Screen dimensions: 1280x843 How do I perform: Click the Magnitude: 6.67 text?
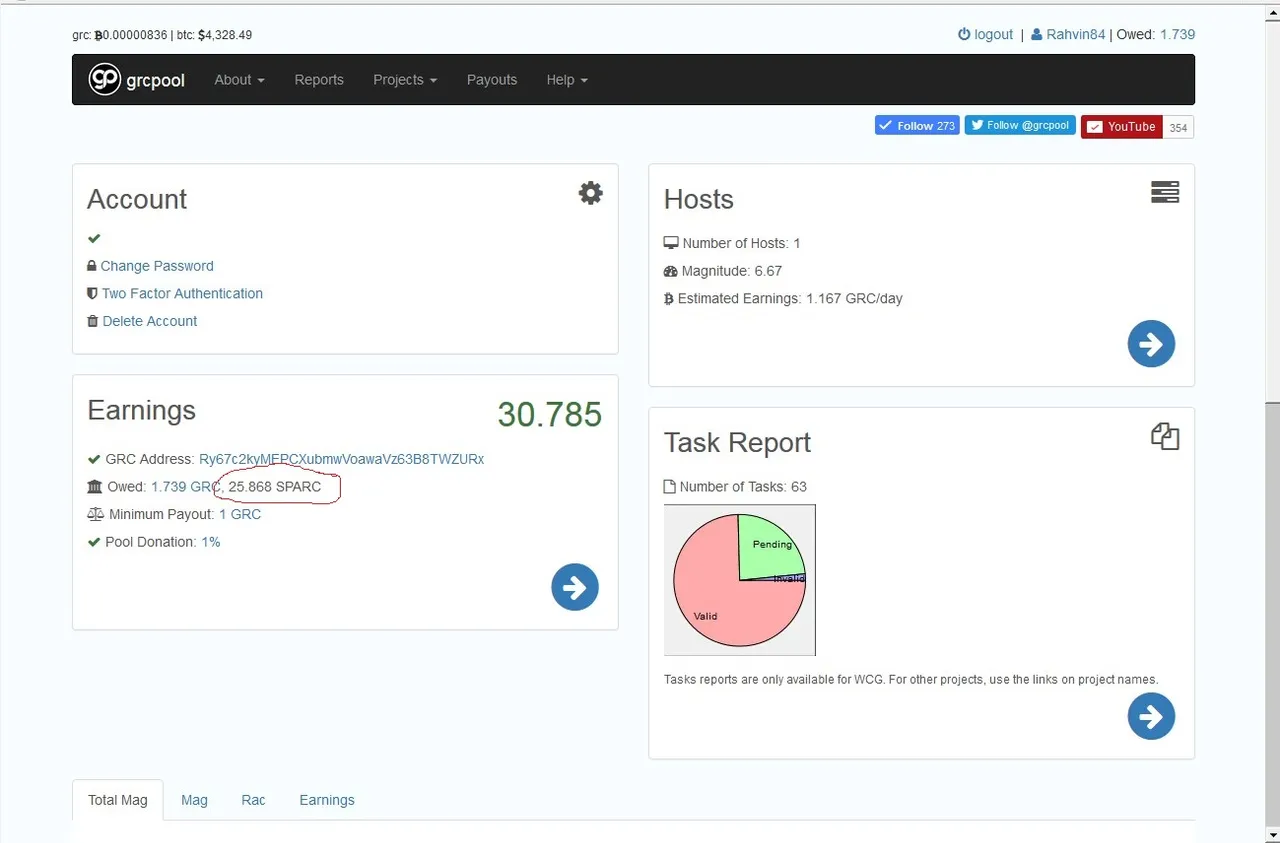[x=732, y=271]
